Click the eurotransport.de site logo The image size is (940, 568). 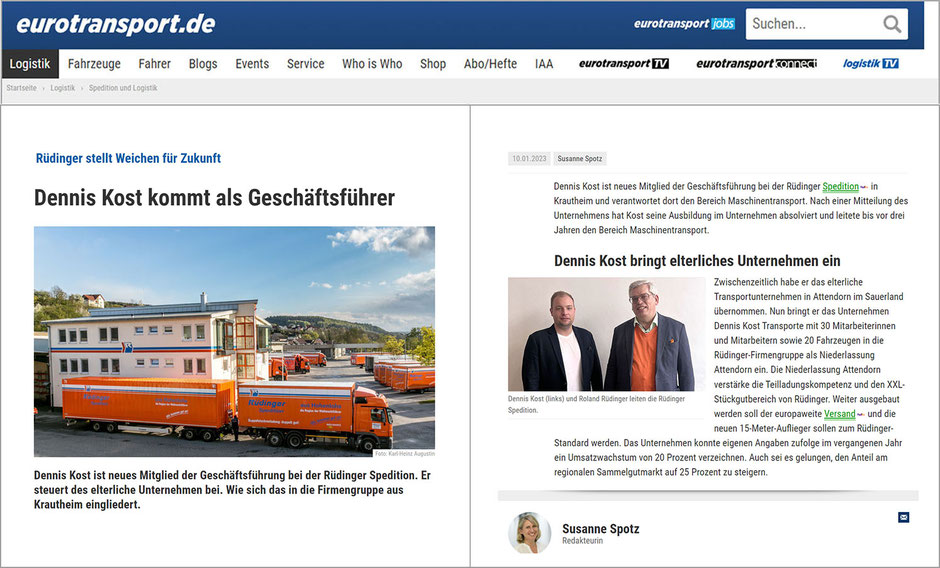[116, 24]
